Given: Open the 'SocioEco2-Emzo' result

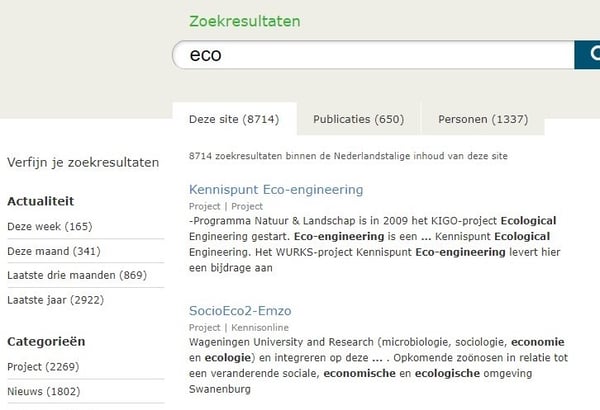Looking at the screenshot, I should coord(240,311).
